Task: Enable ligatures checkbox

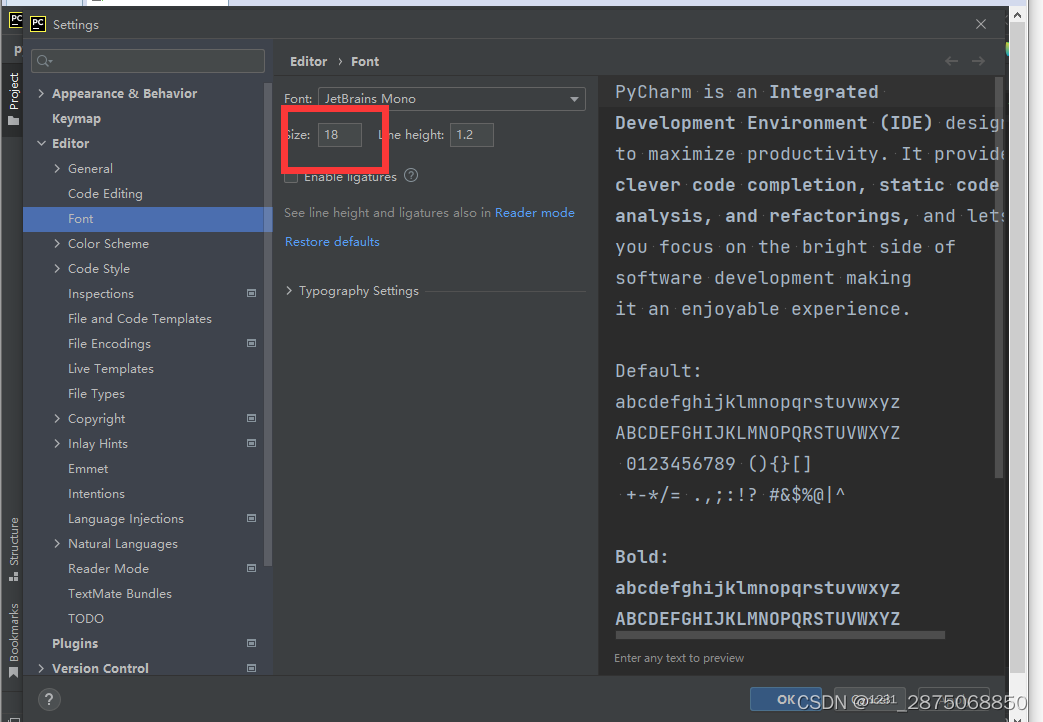Action: 291,178
